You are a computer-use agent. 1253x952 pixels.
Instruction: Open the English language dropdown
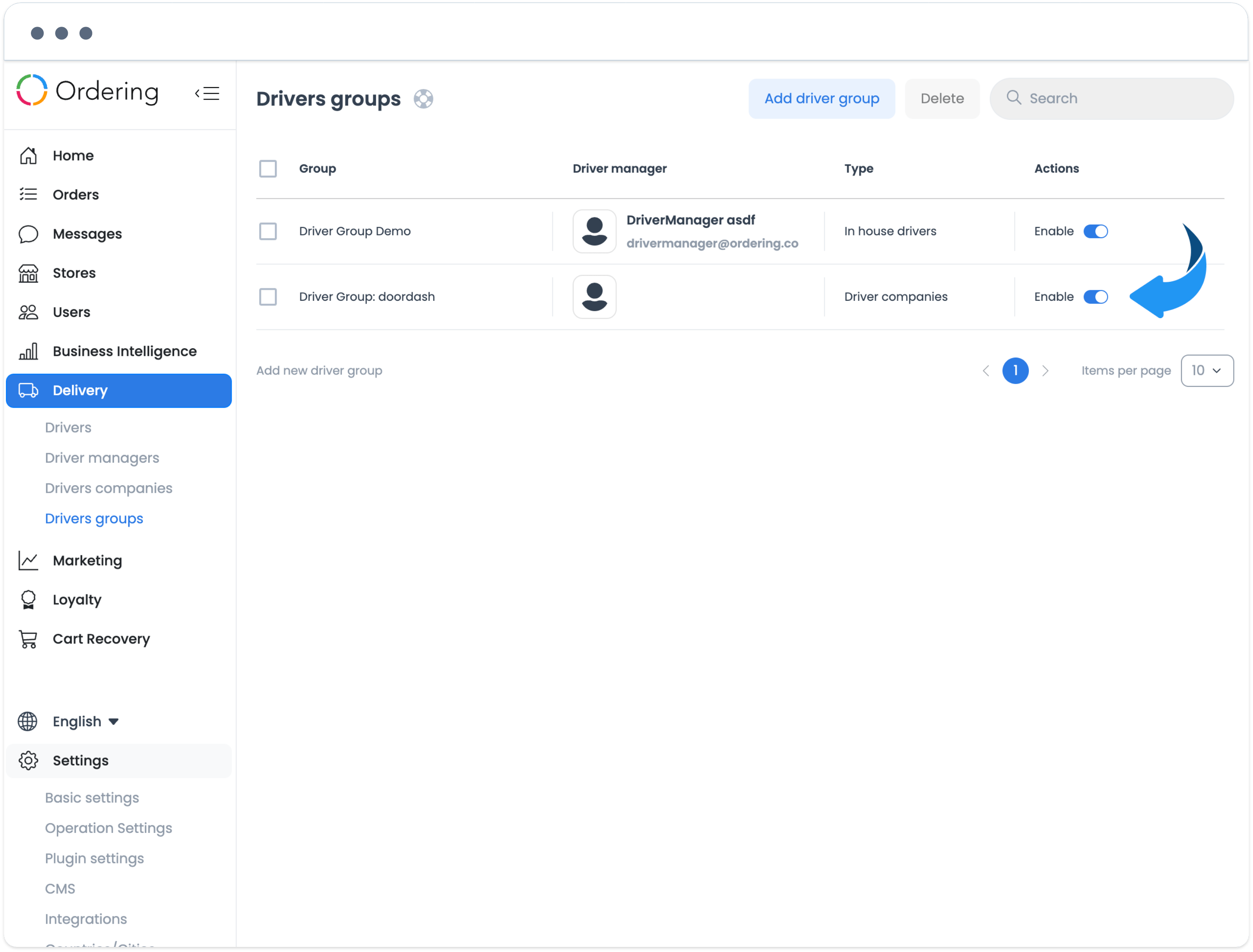click(x=85, y=721)
